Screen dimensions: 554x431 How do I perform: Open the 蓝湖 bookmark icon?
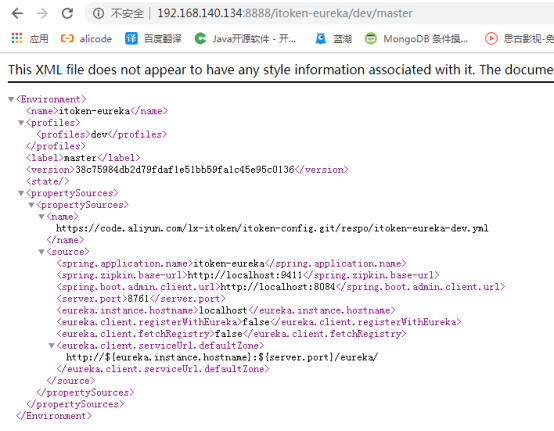320,38
